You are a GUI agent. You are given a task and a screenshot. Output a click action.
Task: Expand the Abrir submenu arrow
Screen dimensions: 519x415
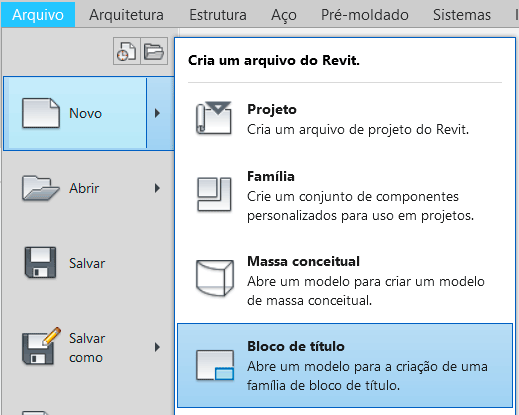click(157, 188)
